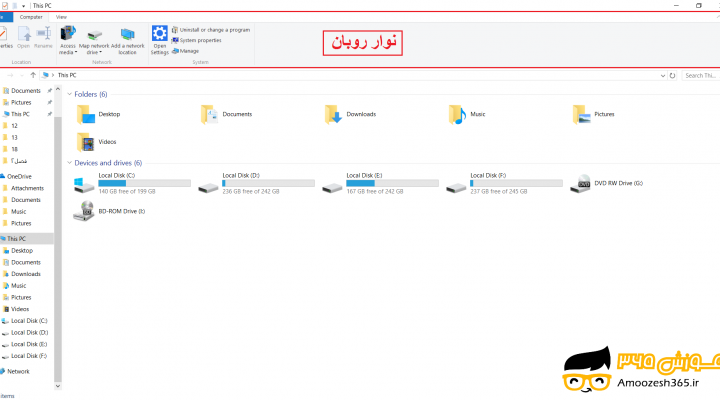This screenshot has height=400, width=720.
Task: Select This PC node in navigation tree
Action: click(17, 239)
